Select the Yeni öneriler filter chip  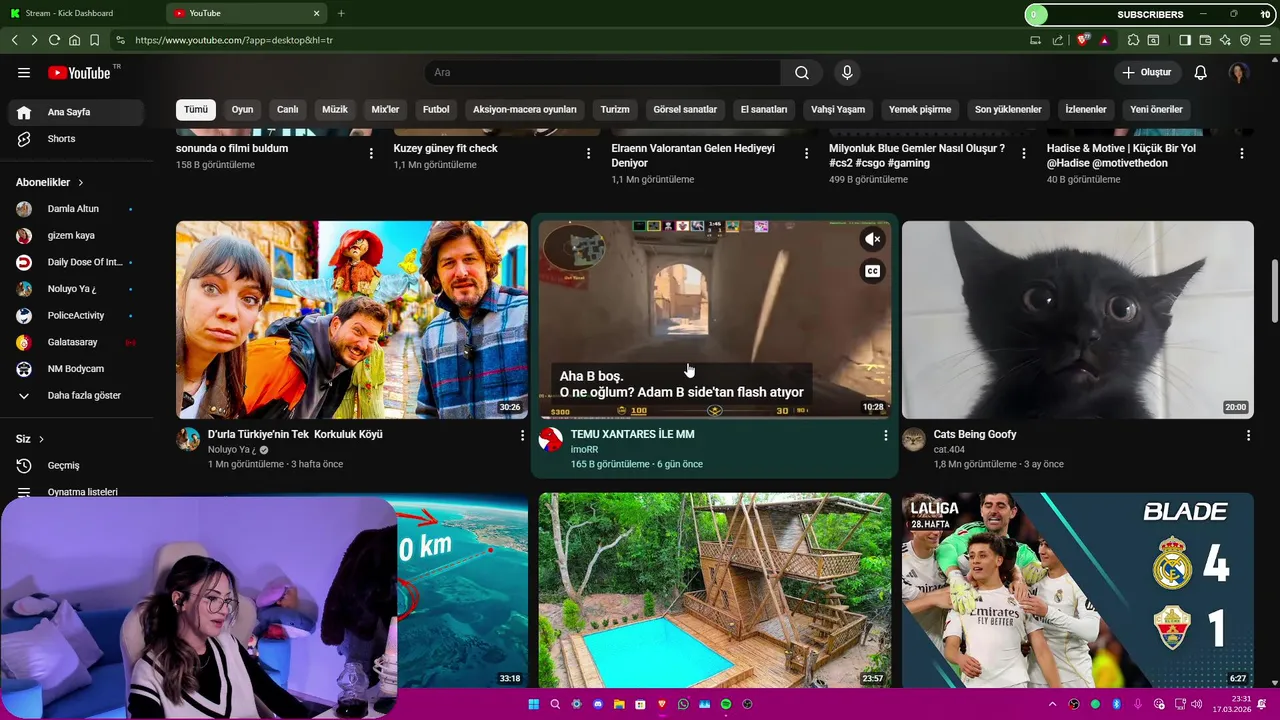click(1156, 109)
